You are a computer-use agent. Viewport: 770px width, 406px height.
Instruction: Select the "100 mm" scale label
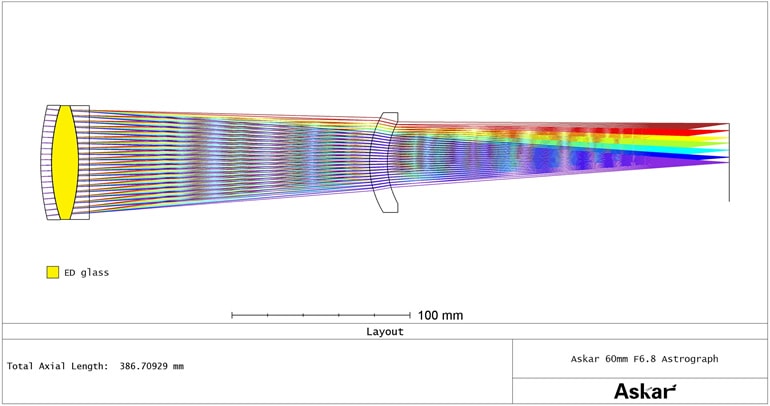pos(440,315)
